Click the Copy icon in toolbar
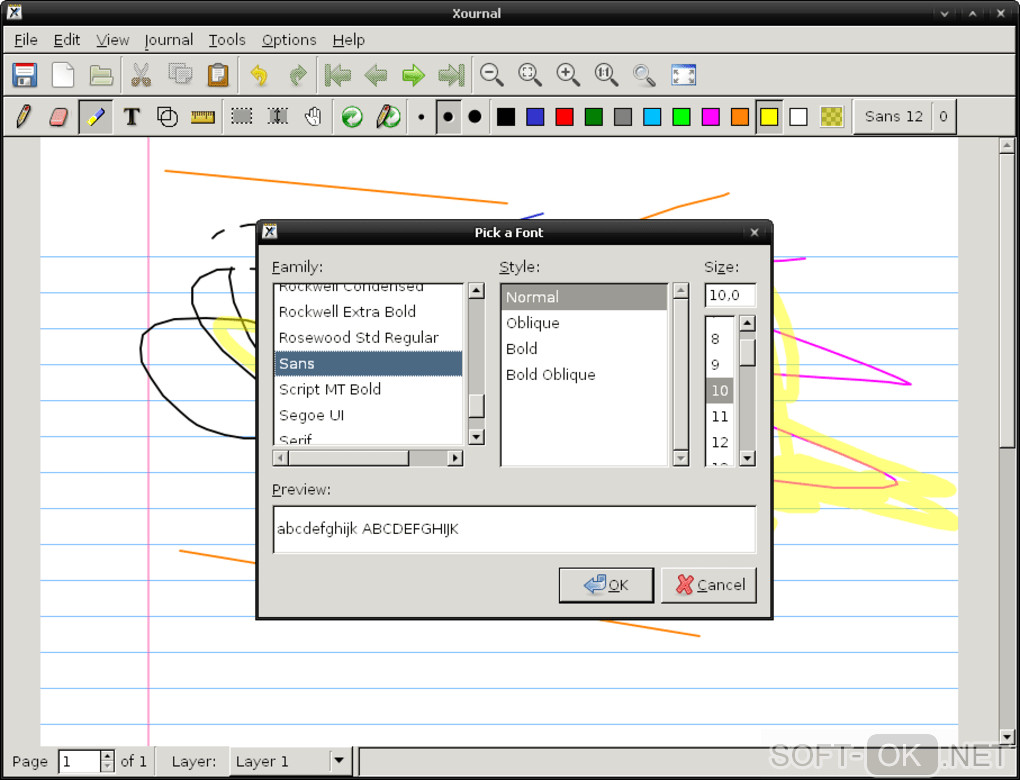Viewport: 1020px width, 780px height. (x=180, y=74)
